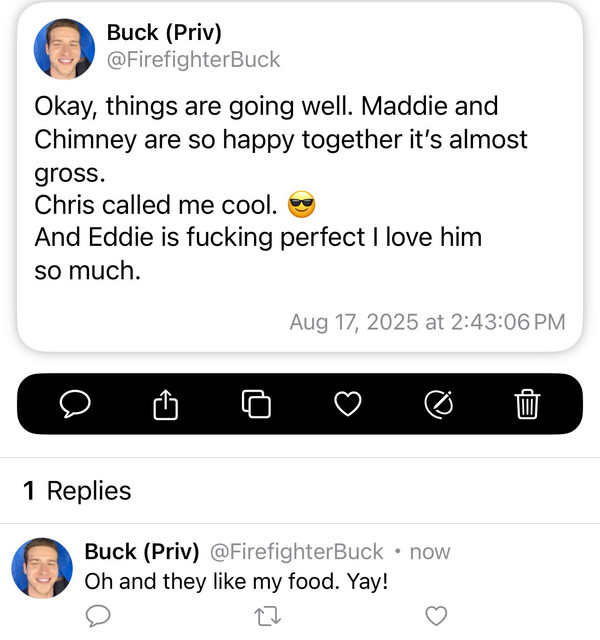Tap the edit pencil circle icon
Screen dimensions: 600x640
pyautogui.click(x=438, y=404)
